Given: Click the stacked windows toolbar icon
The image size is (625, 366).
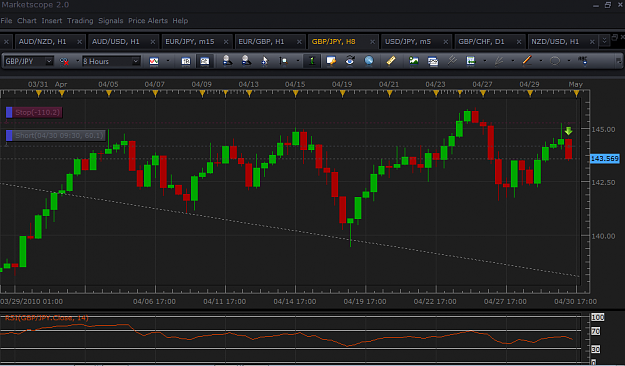Looking at the screenshot, I should pyautogui.click(x=433, y=61).
